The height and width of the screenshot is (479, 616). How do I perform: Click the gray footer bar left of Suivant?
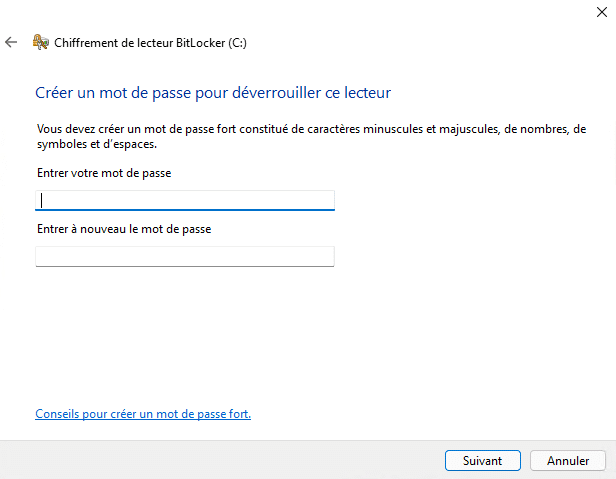(x=220, y=460)
